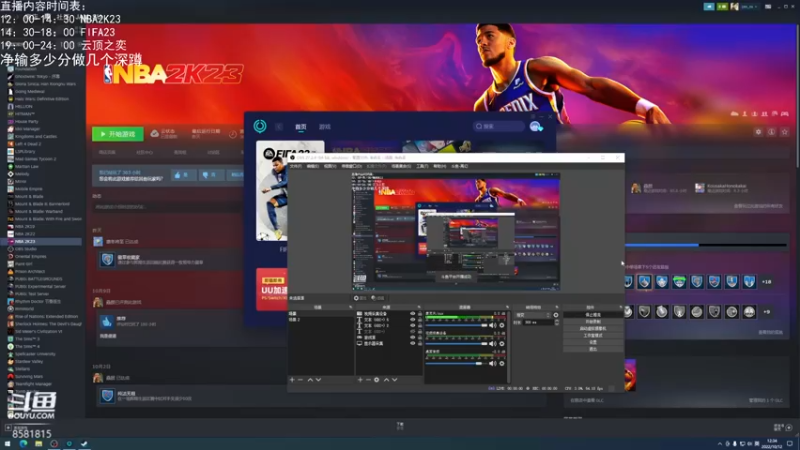Expand +18 more achievements in Steam

point(766,282)
